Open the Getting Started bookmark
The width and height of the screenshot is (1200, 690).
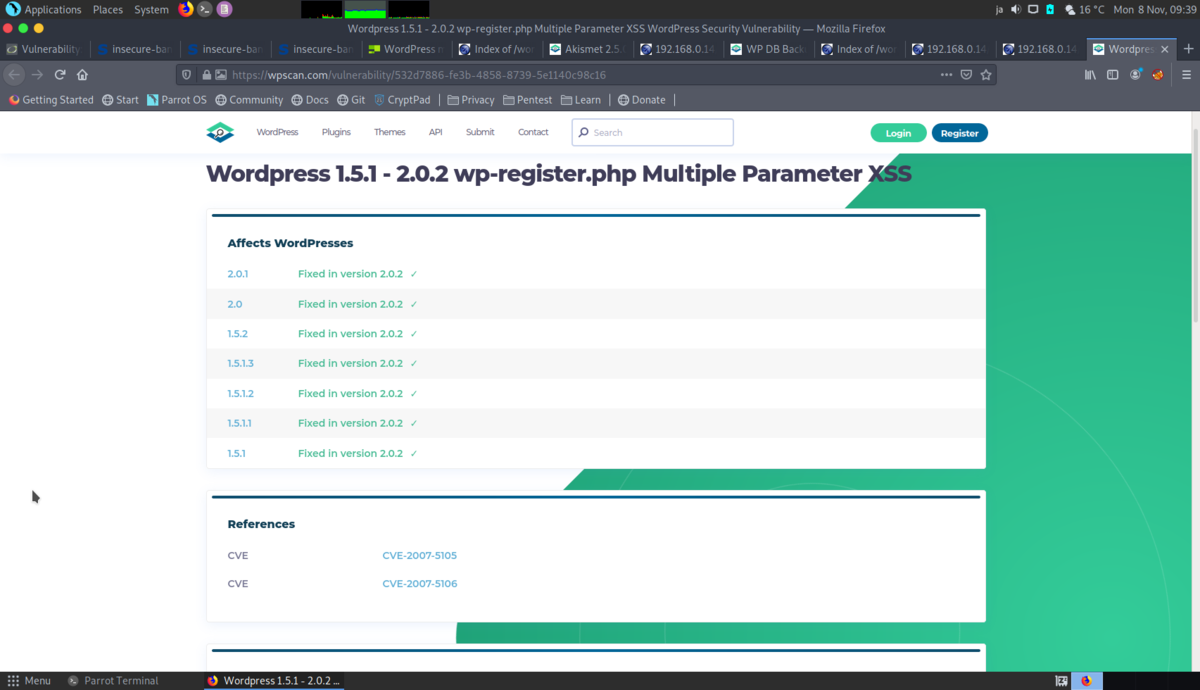click(51, 100)
